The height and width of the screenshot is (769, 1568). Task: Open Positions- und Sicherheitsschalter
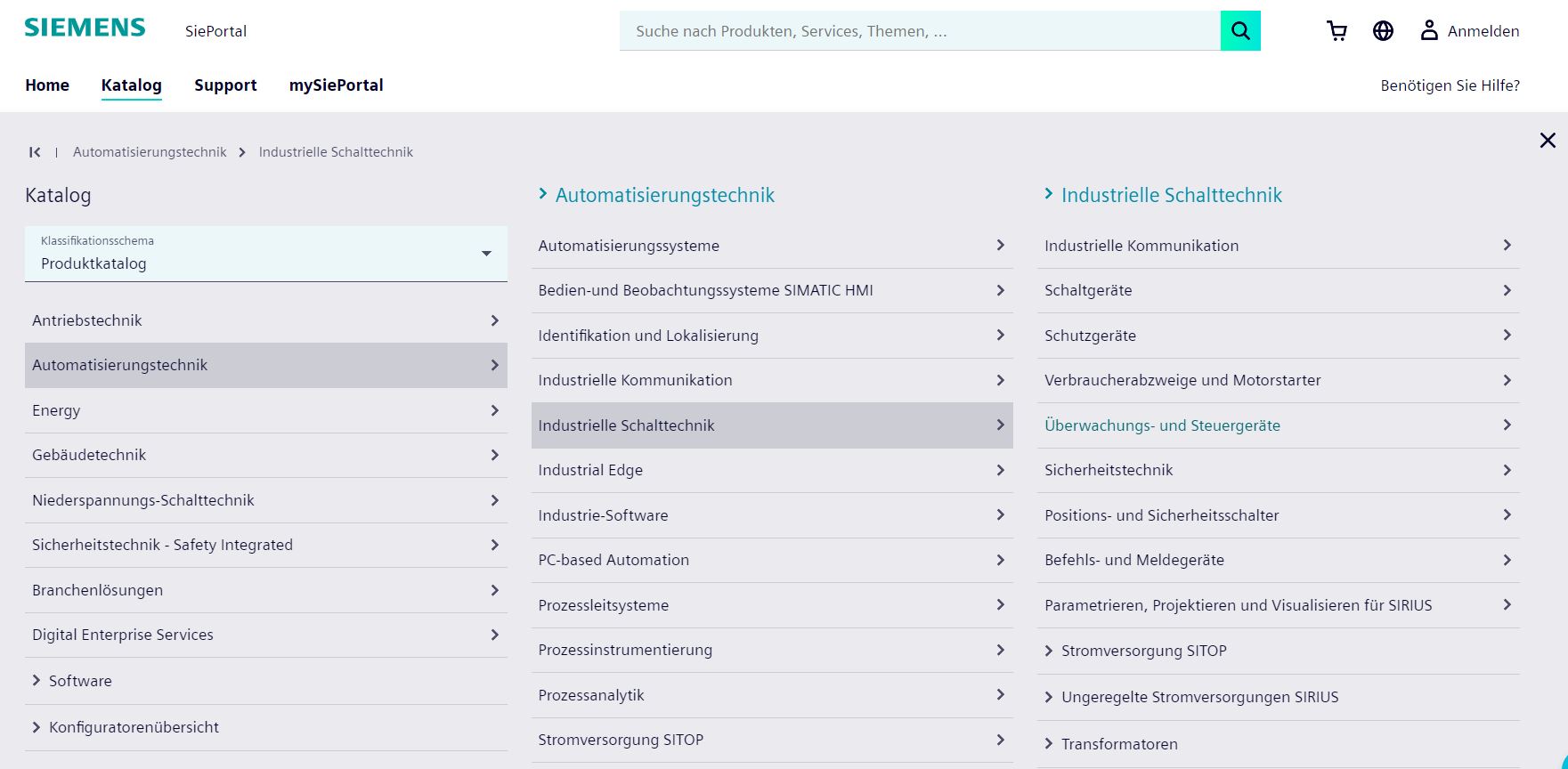click(1279, 515)
